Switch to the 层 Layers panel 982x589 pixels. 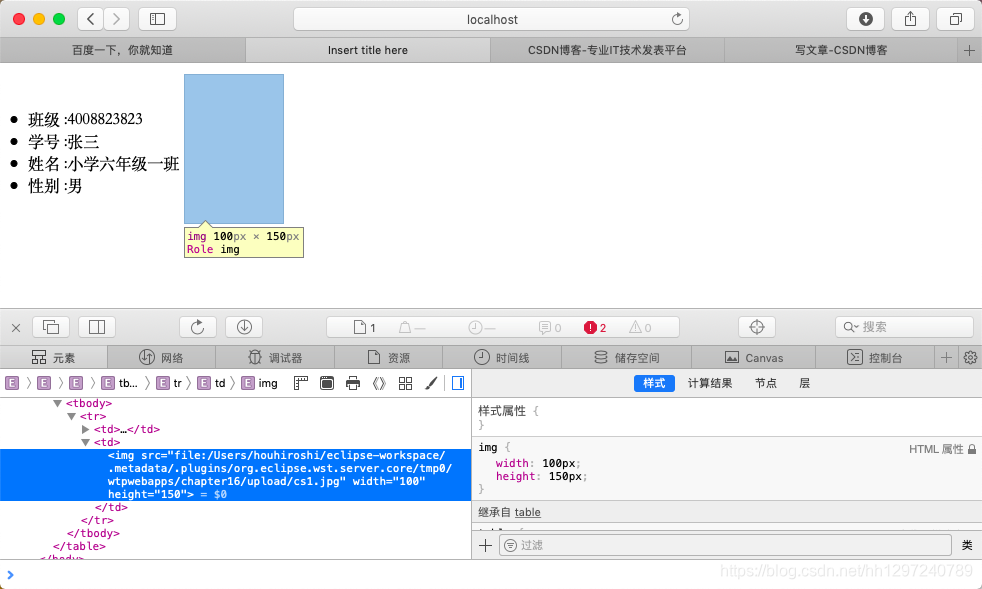805,383
